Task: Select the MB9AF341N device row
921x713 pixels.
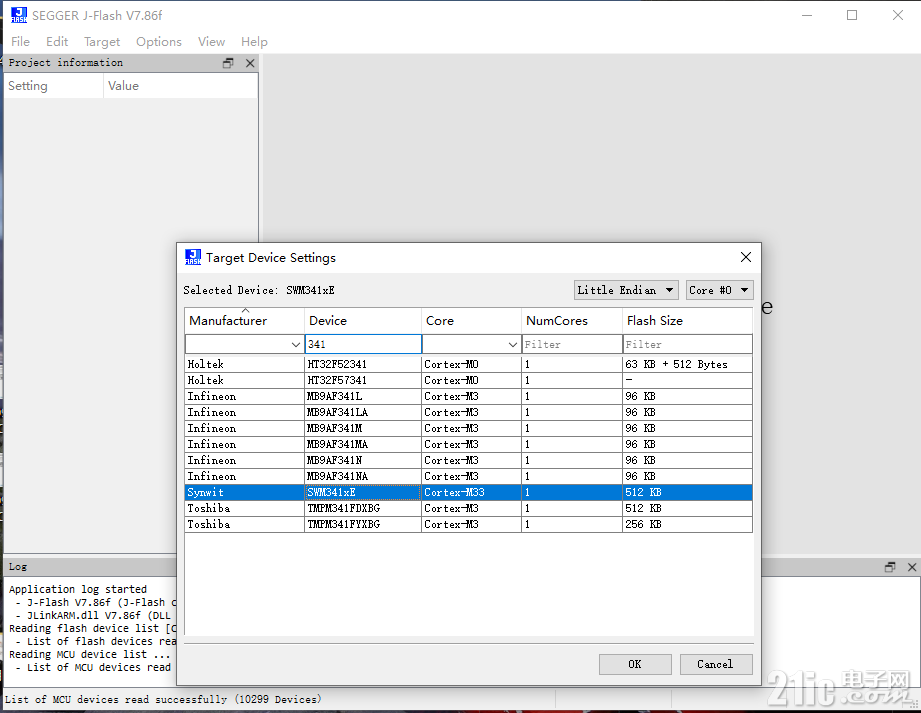Action: pos(468,460)
